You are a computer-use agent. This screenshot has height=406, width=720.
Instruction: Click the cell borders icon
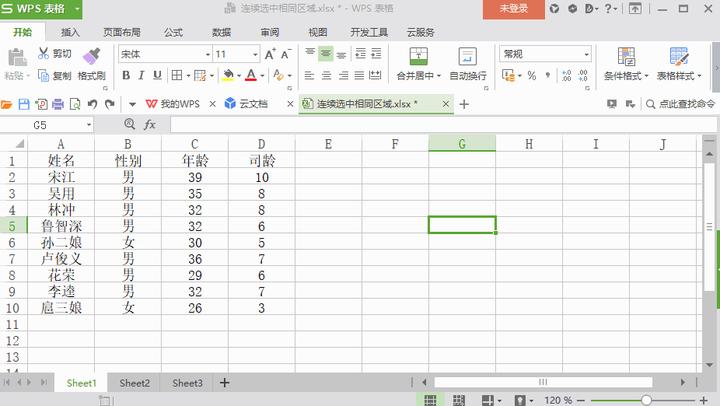177,75
